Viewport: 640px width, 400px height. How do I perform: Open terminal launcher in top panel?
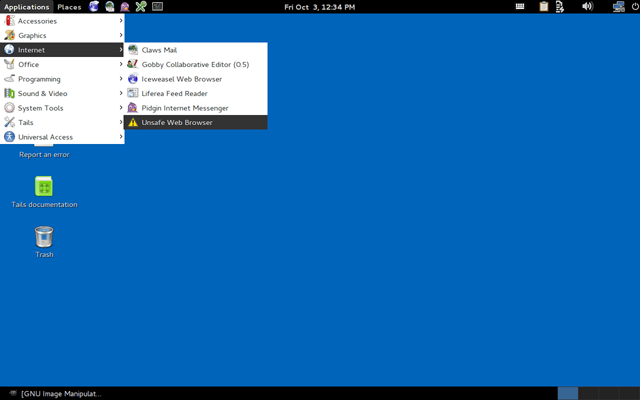point(157,7)
